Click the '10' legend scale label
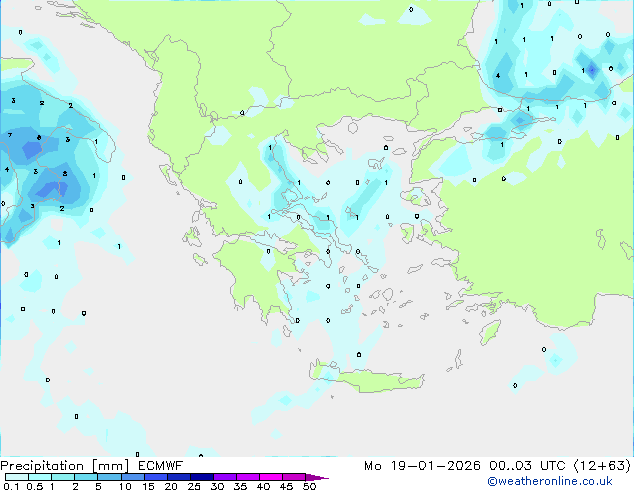 [125, 486]
